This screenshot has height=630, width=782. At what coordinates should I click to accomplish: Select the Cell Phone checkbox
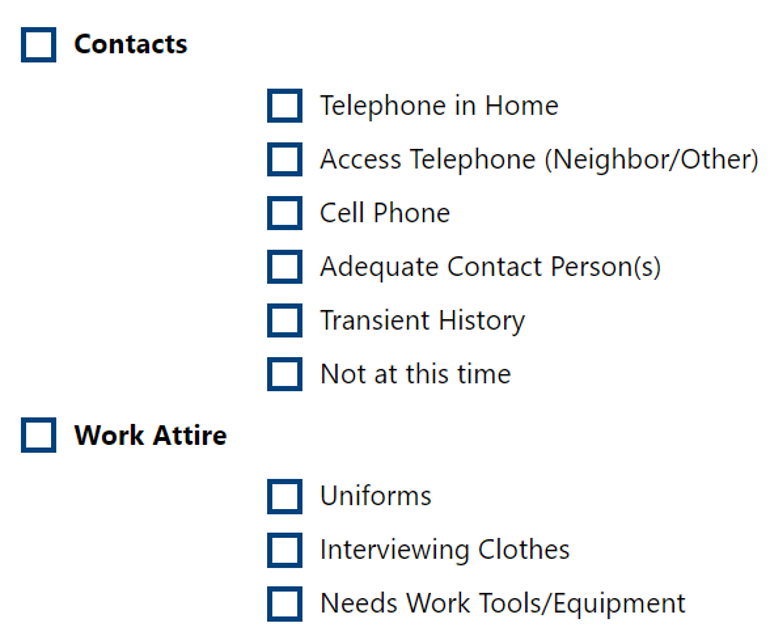pyautogui.click(x=285, y=213)
